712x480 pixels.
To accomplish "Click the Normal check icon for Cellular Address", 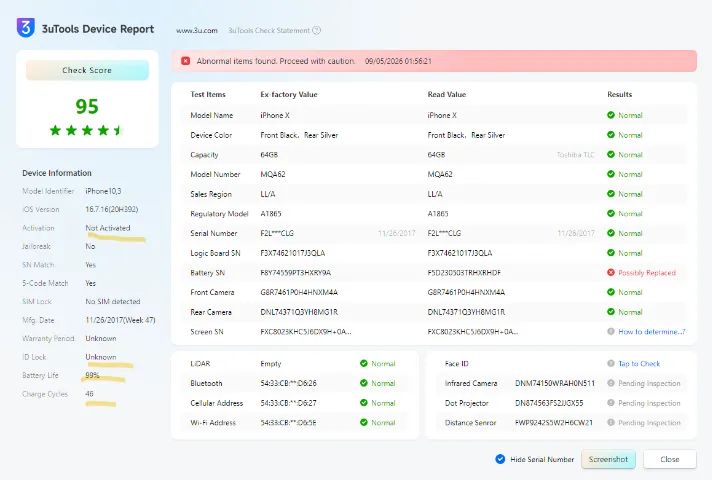I will click(x=364, y=403).
